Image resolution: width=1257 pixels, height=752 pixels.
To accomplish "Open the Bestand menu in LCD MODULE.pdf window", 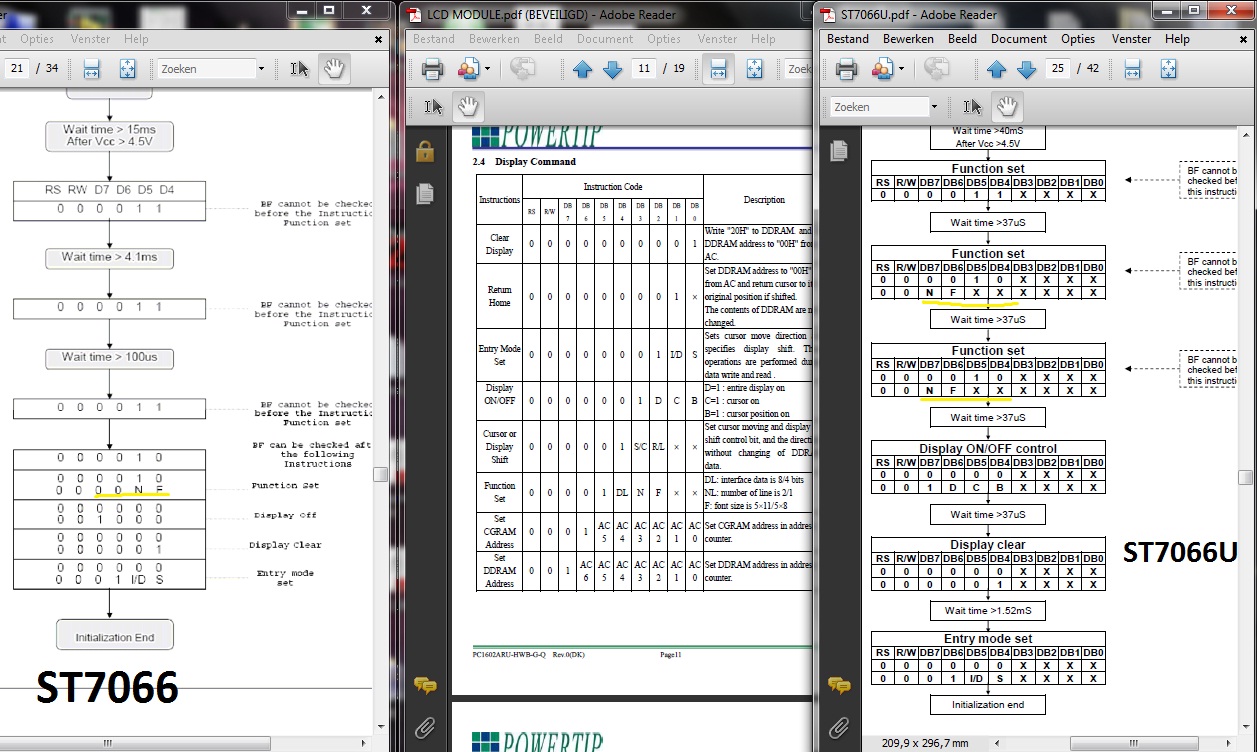I will pyautogui.click(x=434, y=39).
